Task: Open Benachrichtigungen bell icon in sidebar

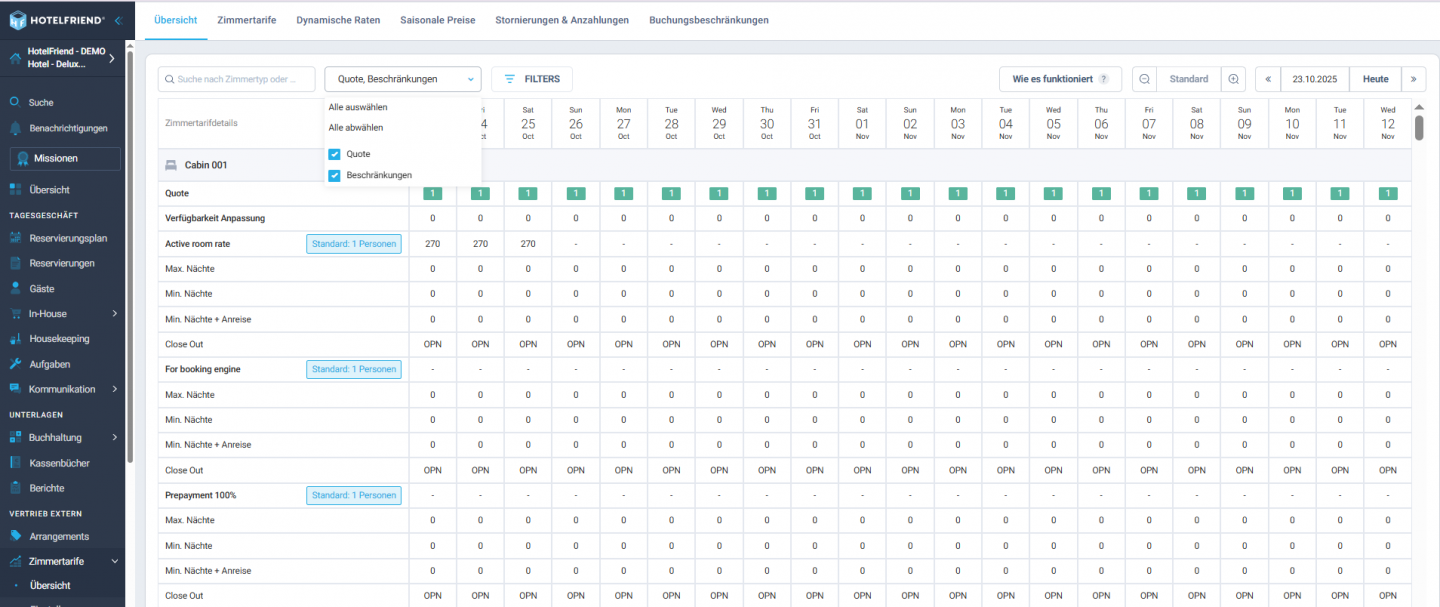Action: 15,128
